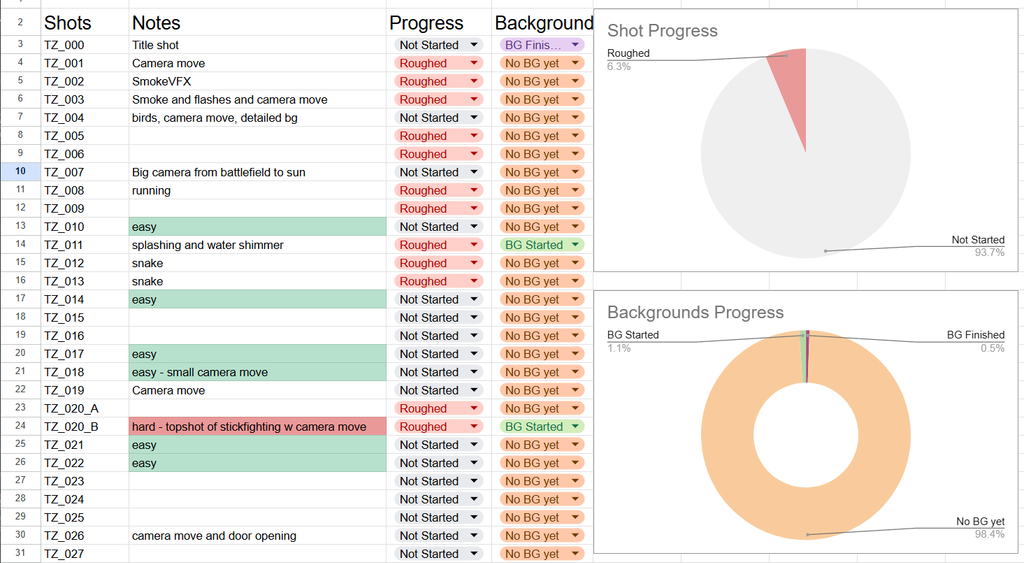Click the Backgrounds Progress chart title
Viewport: 1024px width, 563px height.
(x=695, y=312)
